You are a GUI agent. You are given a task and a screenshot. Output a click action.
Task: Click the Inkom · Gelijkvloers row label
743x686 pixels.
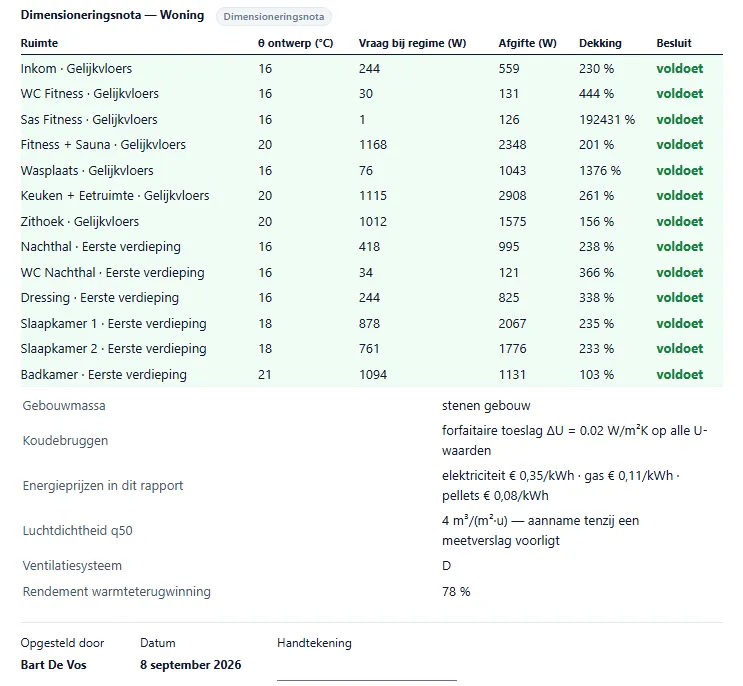(x=76, y=69)
